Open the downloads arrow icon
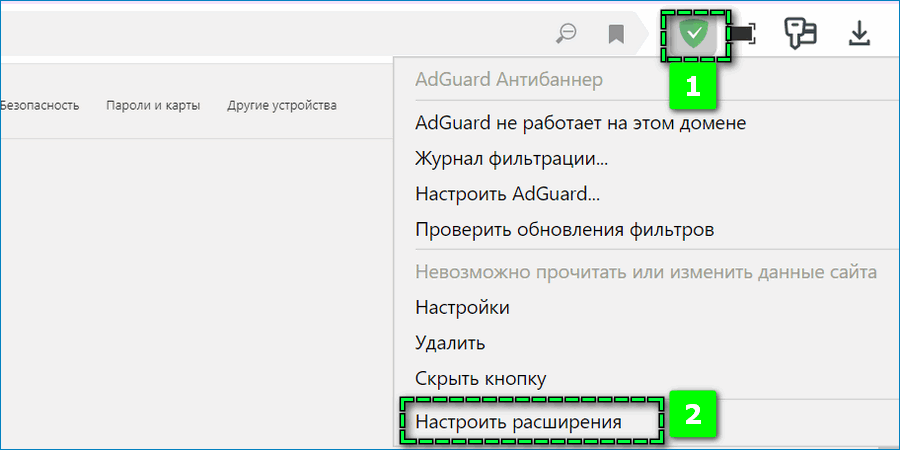This screenshot has width=900, height=450. (x=859, y=34)
